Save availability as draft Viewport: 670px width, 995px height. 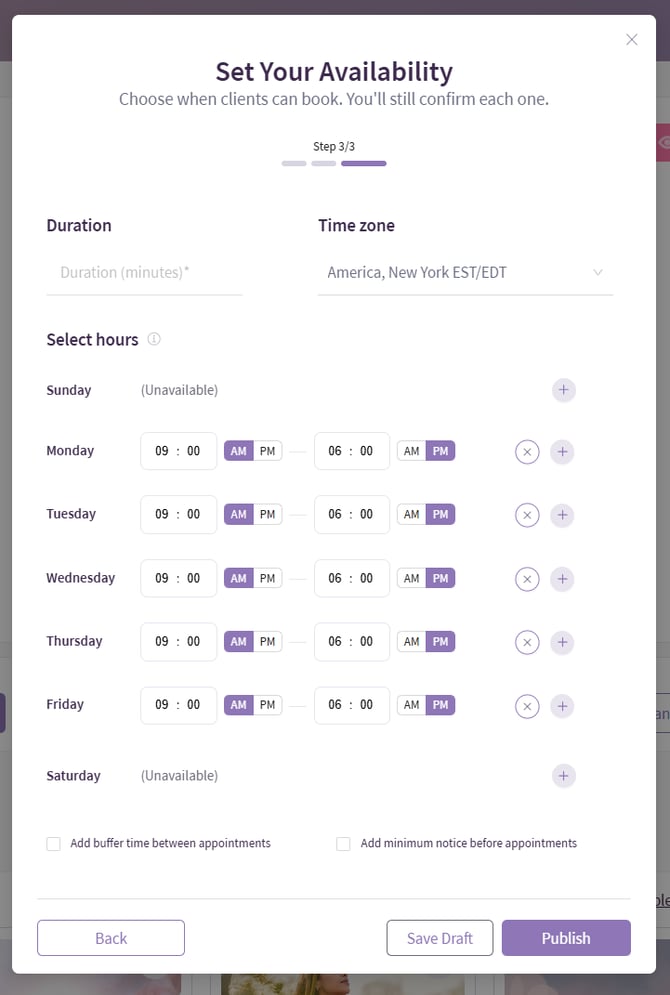pyautogui.click(x=440, y=938)
